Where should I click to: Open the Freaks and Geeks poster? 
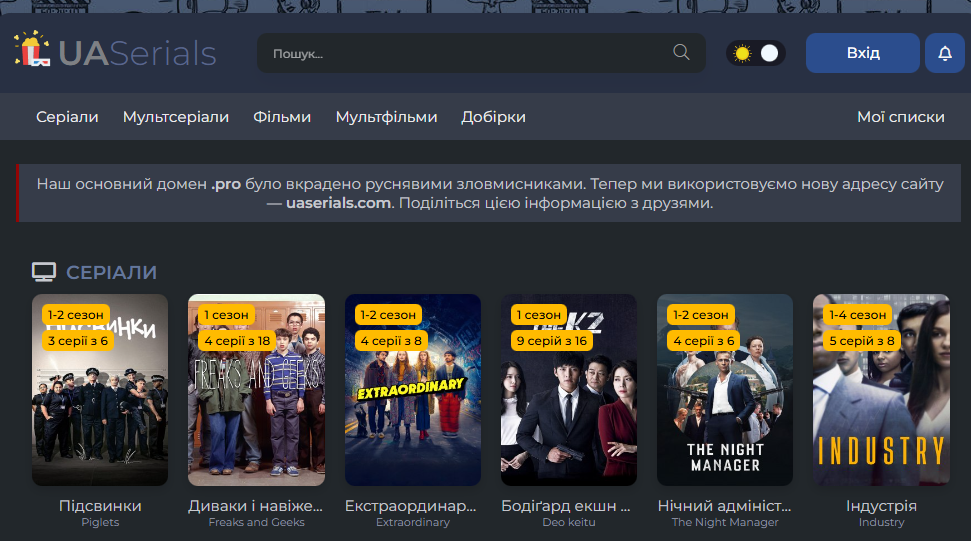pyautogui.click(x=256, y=390)
